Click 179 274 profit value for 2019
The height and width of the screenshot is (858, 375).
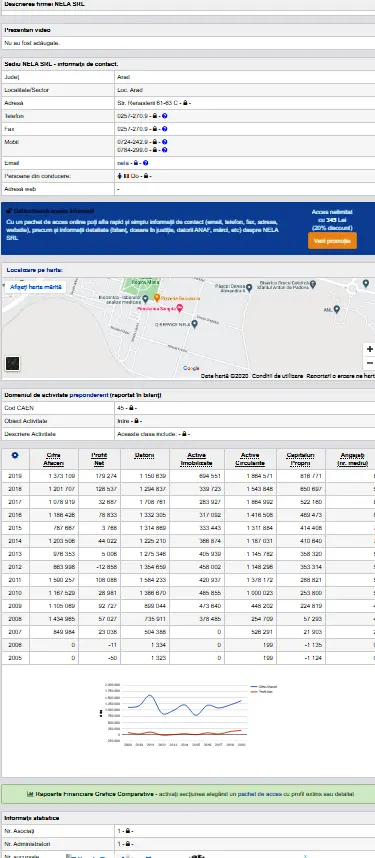(99, 476)
